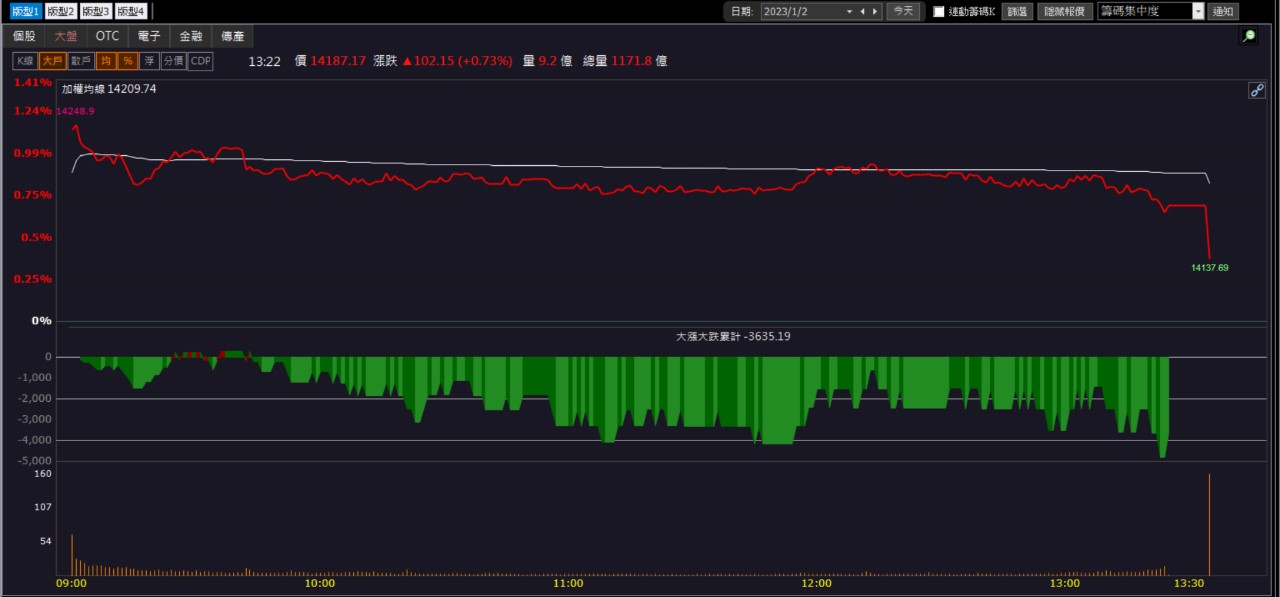Click the 隱藏報價 button
This screenshot has width=1280, height=597.
pos(1065,11)
